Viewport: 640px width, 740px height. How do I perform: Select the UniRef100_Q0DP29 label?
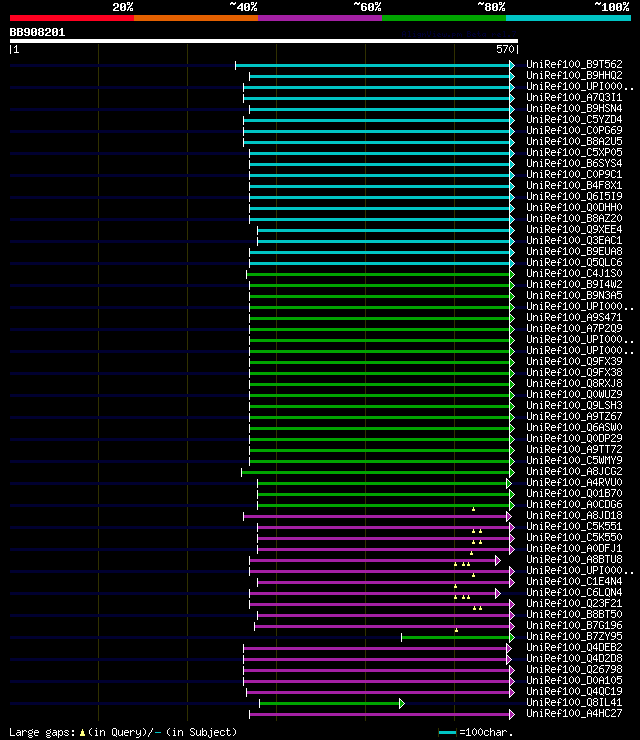574,438
